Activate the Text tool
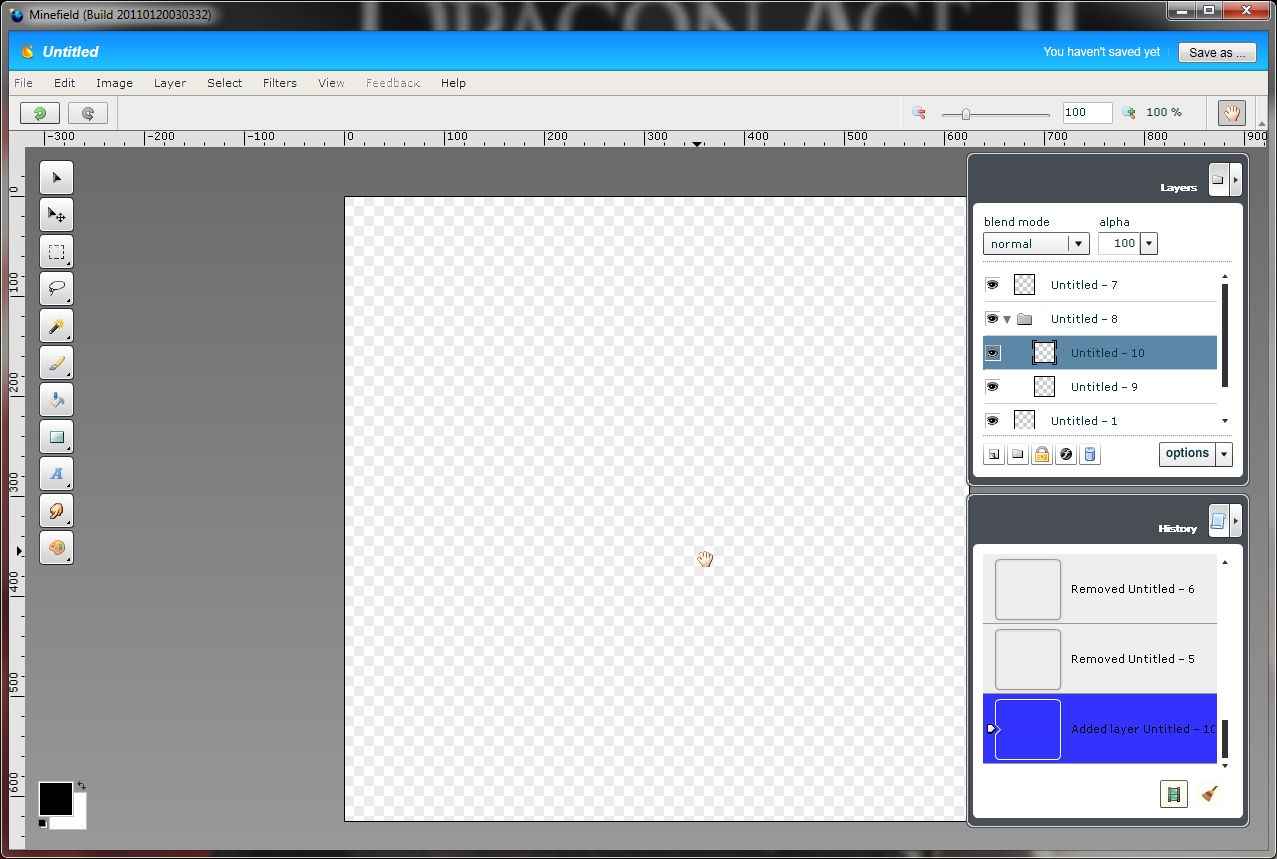The width and height of the screenshot is (1277, 859). pos(56,474)
